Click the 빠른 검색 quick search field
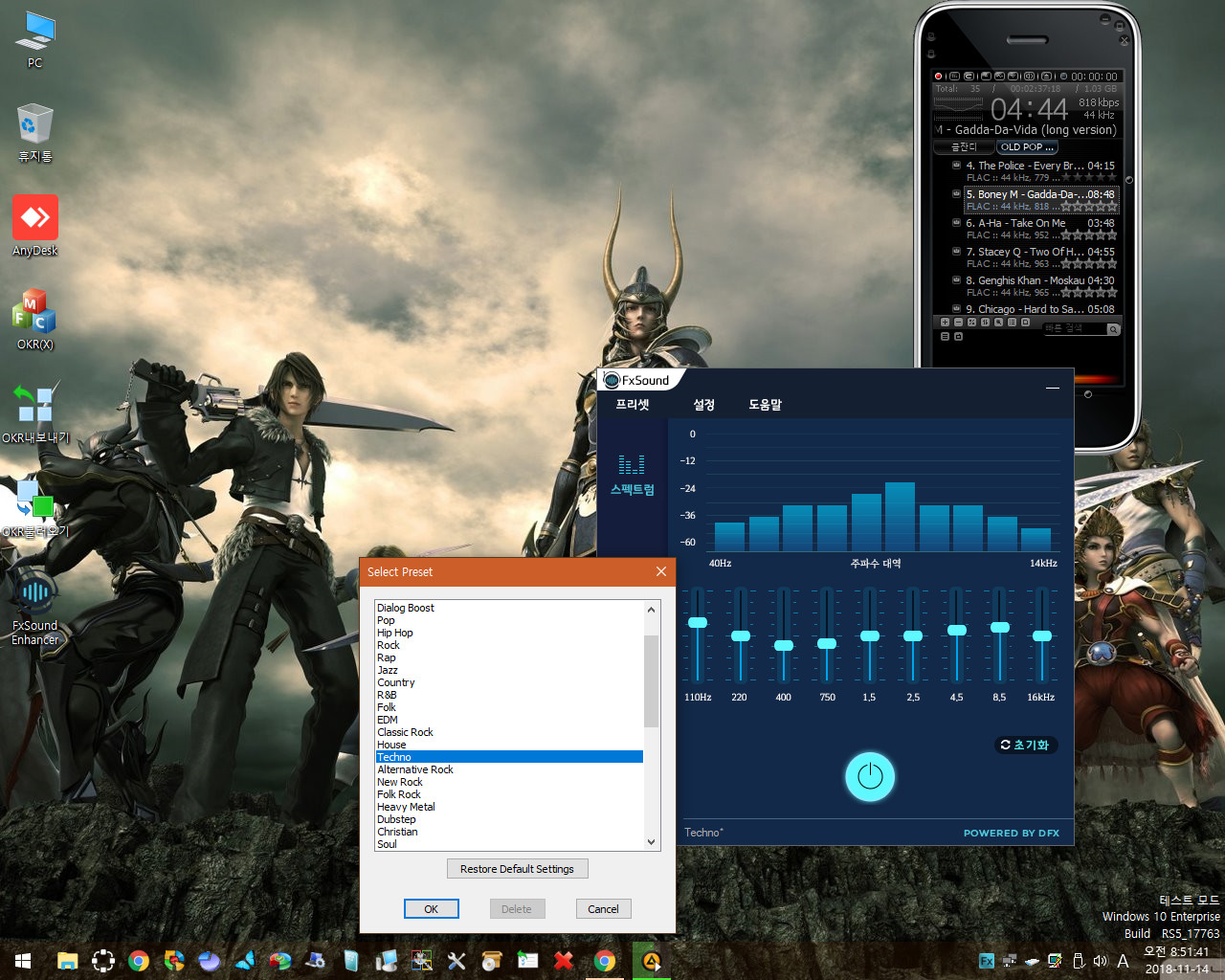The image size is (1225, 980). point(1074,329)
